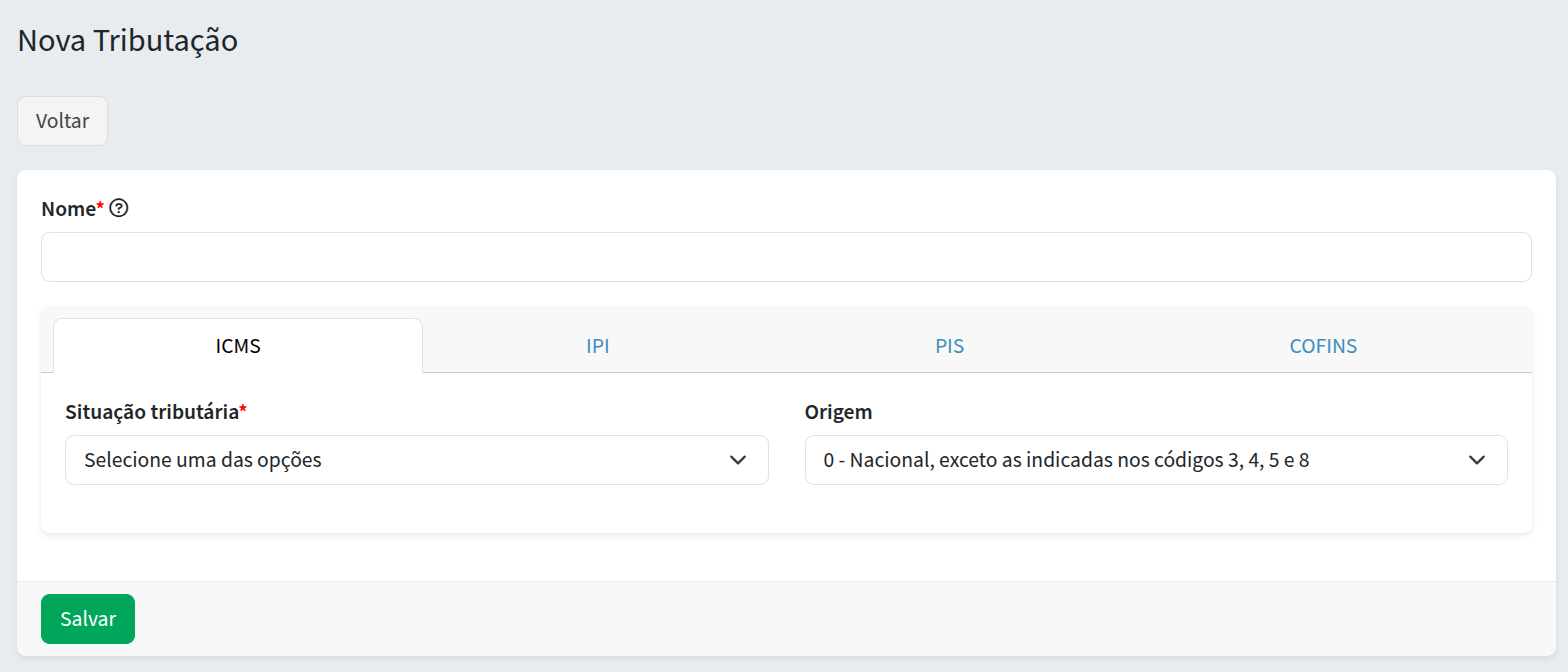Expand the Origem dropdown showing '0 - Nacional'

coord(1140,460)
